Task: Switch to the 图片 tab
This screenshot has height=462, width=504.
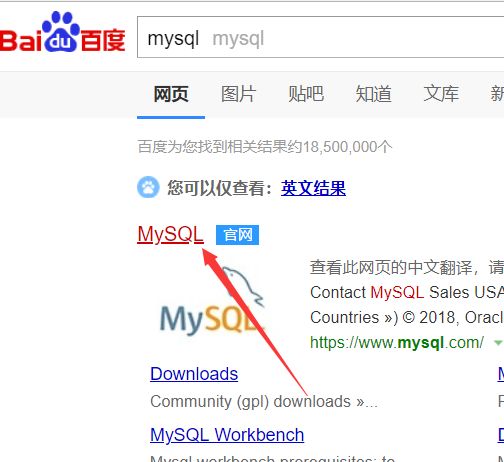Action: pyautogui.click(x=239, y=94)
